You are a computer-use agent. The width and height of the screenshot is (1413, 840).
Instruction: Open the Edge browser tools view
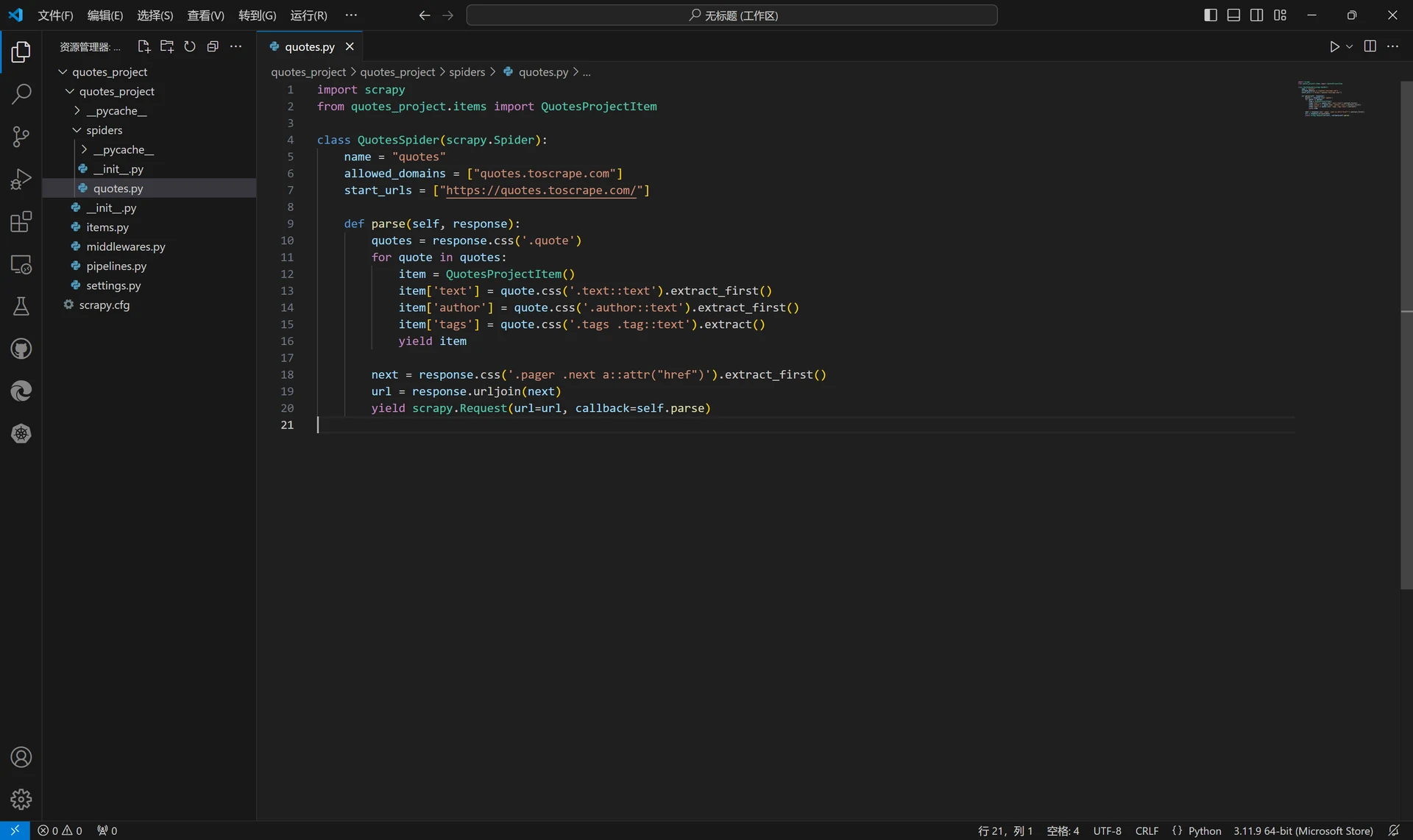point(21,391)
